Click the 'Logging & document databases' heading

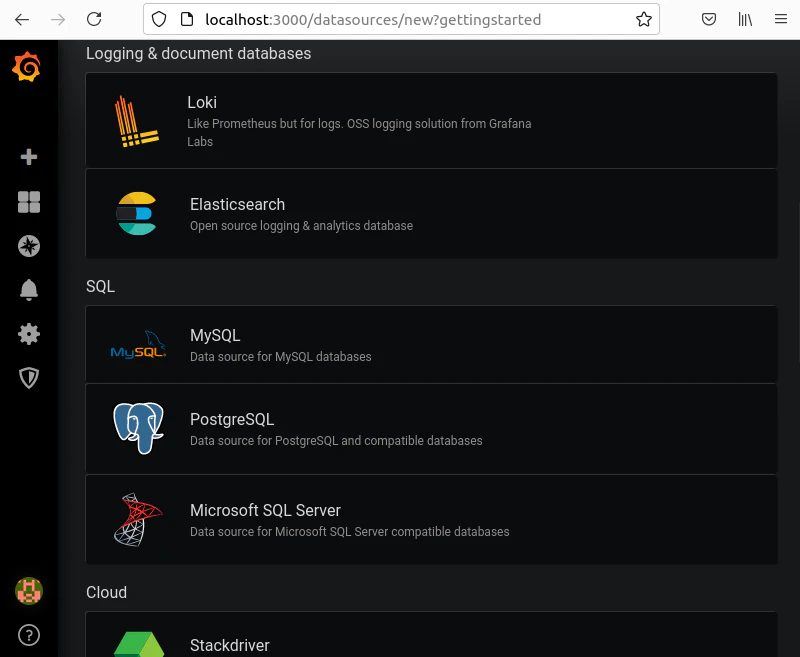pyautogui.click(x=198, y=54)
